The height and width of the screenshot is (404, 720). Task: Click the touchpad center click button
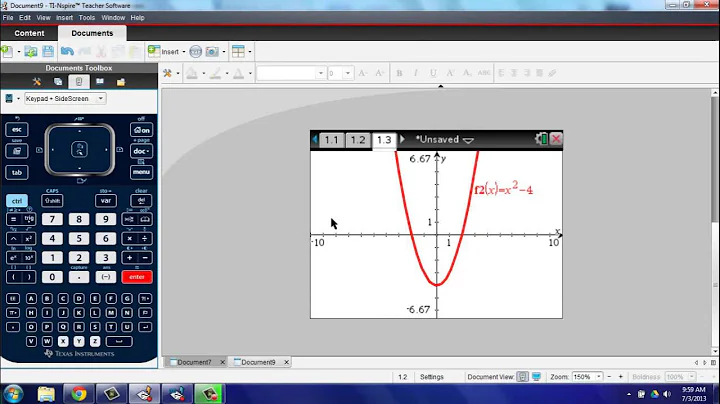pyautogui.click(x=79, y=149)
